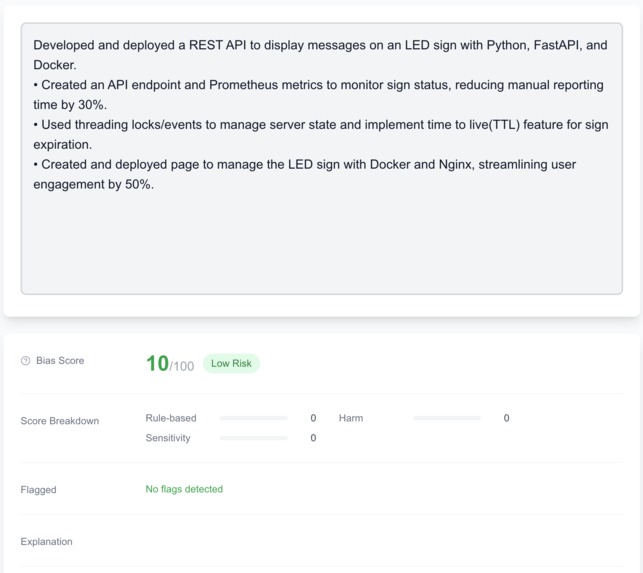Viewport: 643px width, 573px height.
Task: Click the text 'time by 30%.'
Action: pos(70,105)
